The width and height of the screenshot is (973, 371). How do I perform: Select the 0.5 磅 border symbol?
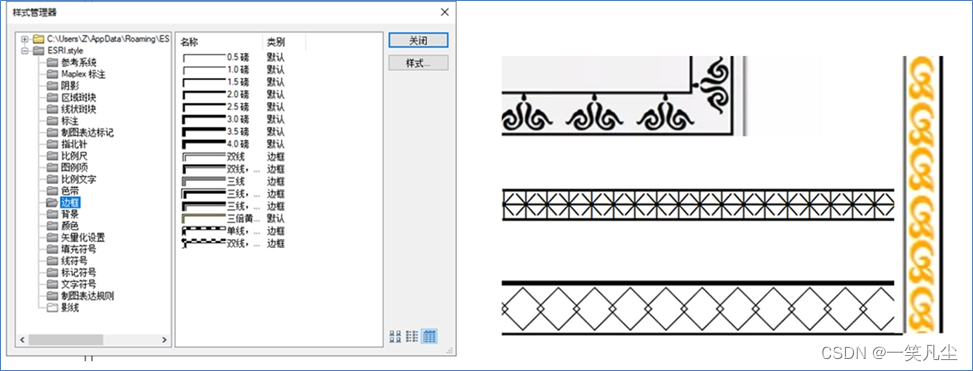(x=215, y=57)
